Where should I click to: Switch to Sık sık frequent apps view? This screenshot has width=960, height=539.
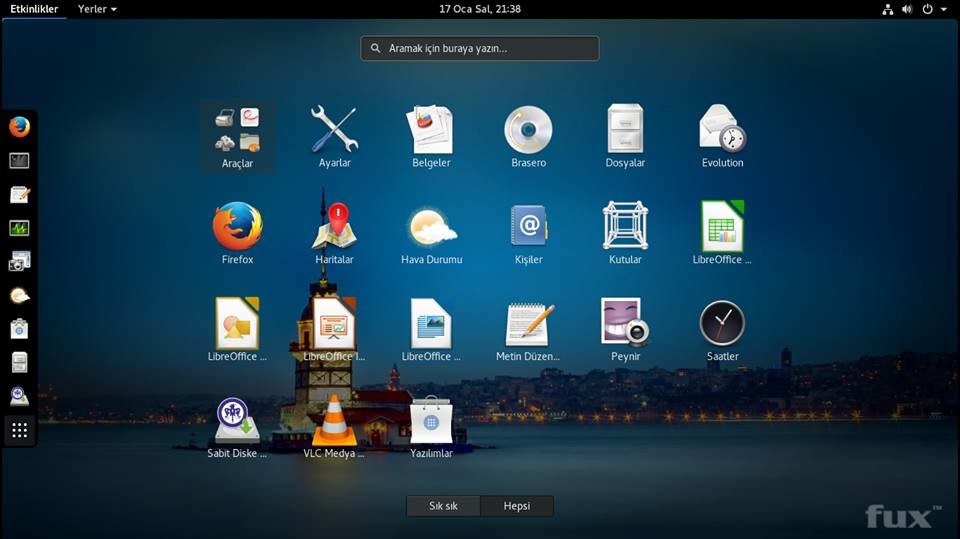443,506
